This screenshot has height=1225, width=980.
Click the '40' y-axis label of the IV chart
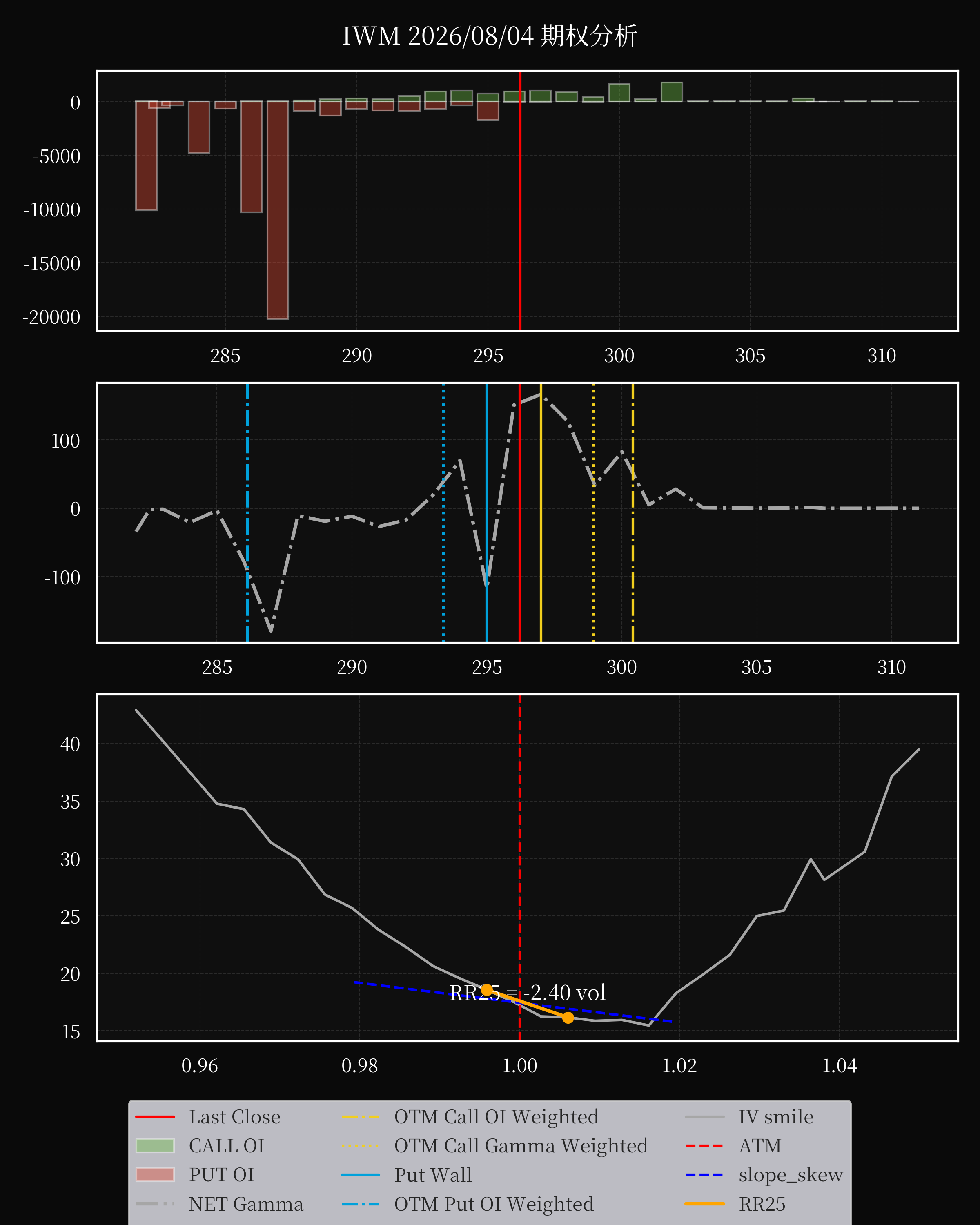click(x=71, y=744)
